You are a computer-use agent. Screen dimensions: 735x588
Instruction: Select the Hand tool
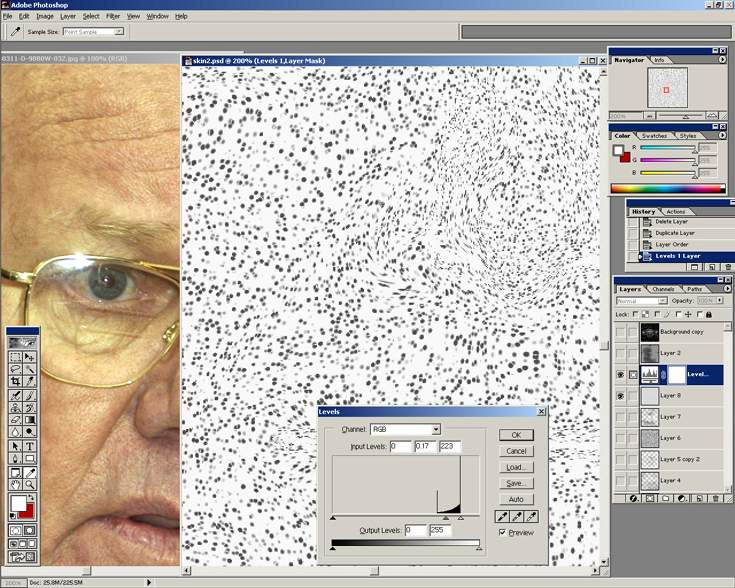pyautogui.click(x=15, y=484)
